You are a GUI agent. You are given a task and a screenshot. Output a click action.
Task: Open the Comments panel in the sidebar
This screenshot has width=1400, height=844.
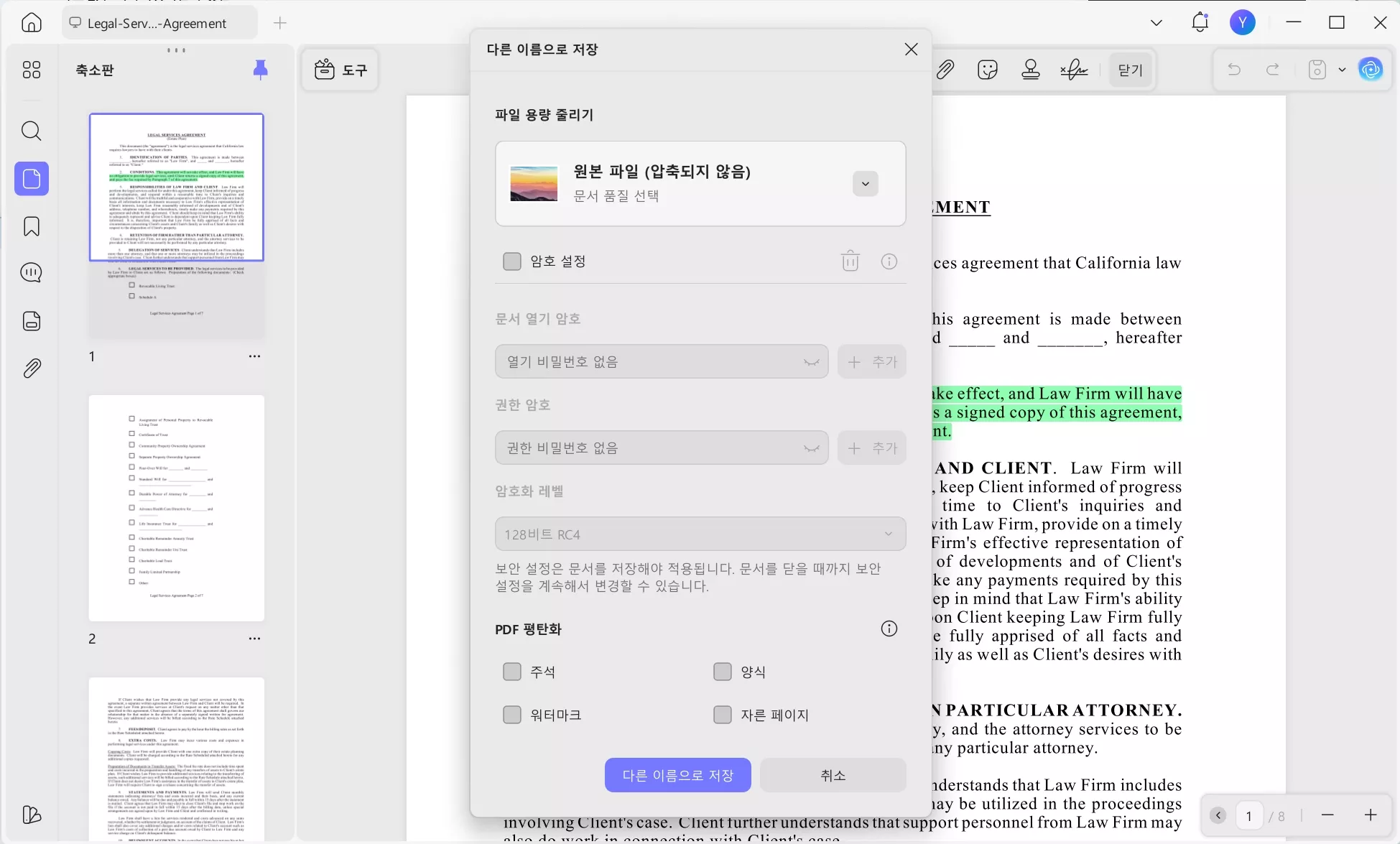click(31, 272)
